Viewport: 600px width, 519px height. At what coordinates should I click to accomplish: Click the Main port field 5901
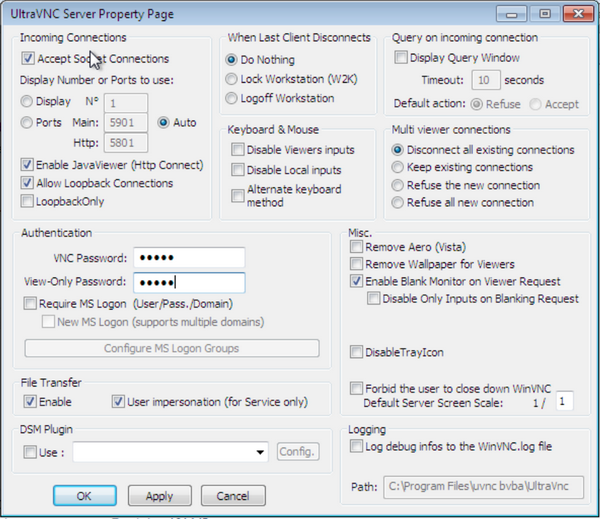point(126,123)
